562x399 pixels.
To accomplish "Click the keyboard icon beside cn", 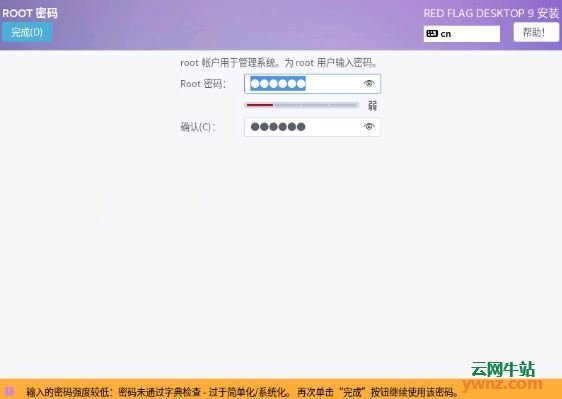I will pos(432,33).
